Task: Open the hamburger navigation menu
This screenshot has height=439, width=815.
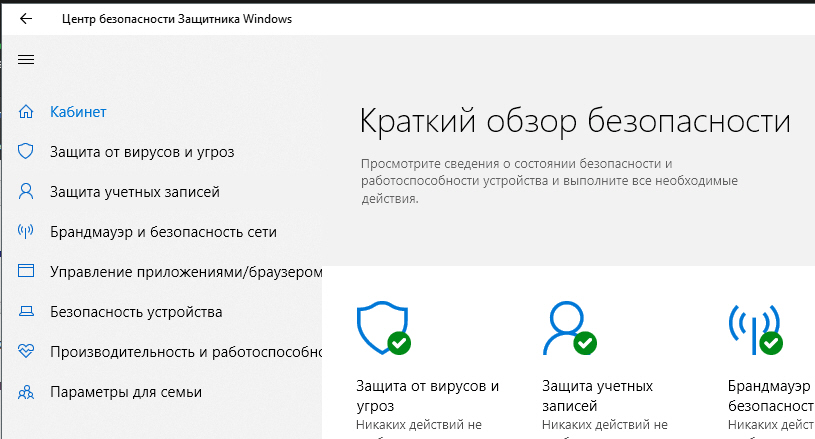Action: (x=26, y=60)
